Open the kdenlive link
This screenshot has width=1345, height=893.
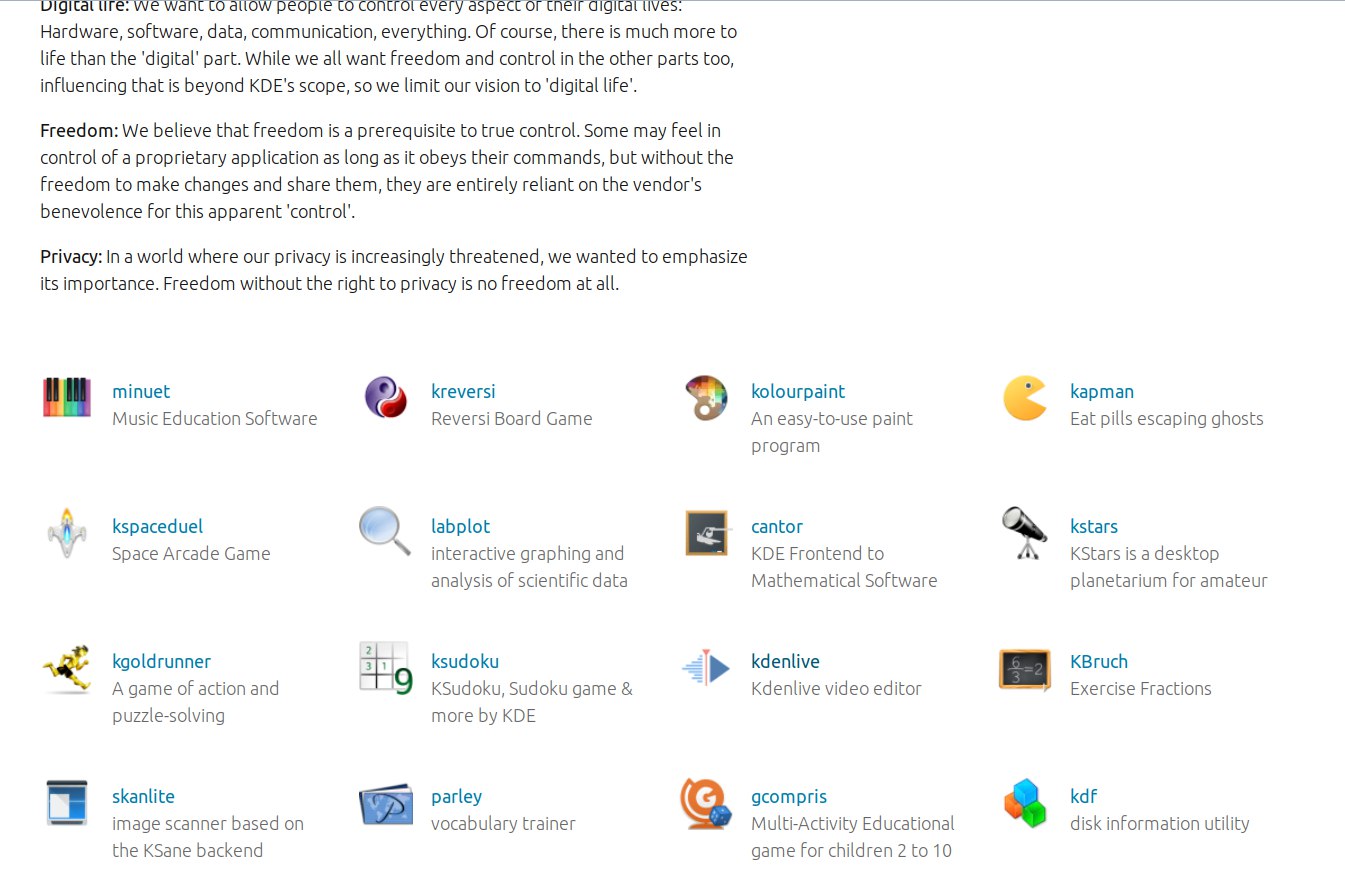(x=786, y=661)
